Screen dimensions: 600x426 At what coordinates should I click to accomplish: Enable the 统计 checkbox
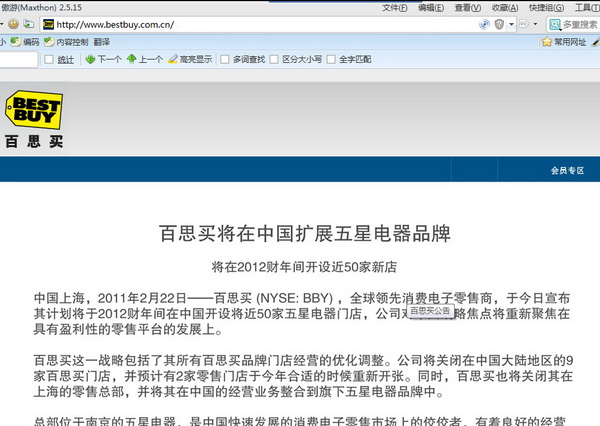click(x=49, y=60)
